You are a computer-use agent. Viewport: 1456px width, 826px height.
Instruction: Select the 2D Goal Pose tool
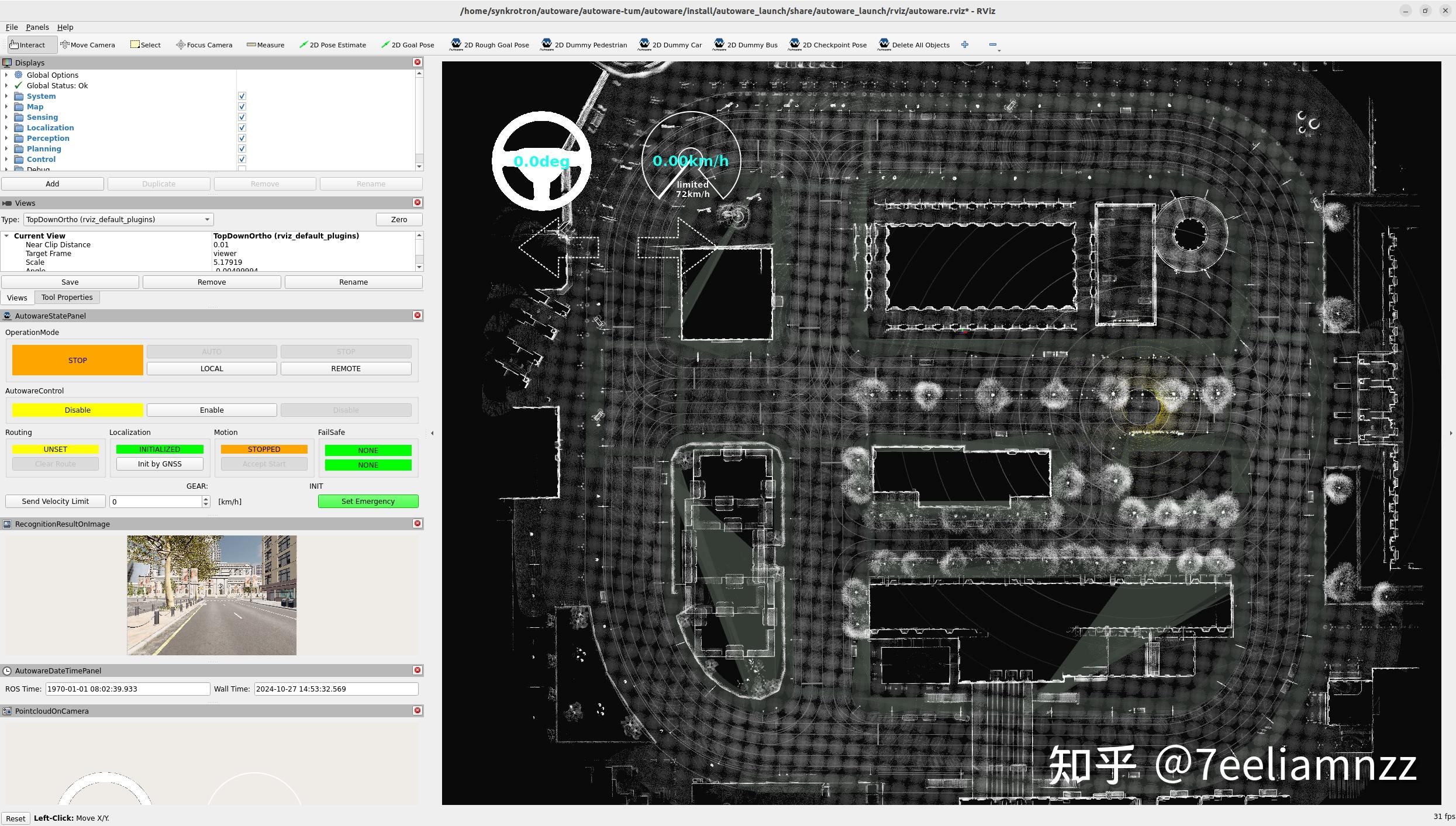point(408,45)
